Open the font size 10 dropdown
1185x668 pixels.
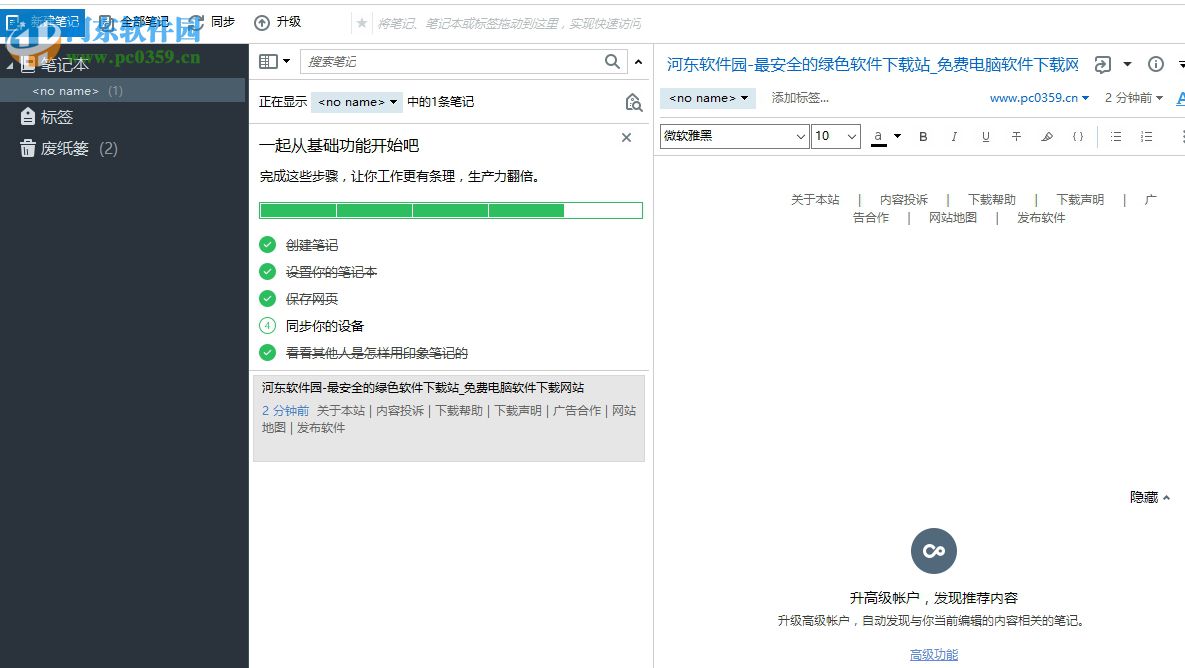click(835, 135)
